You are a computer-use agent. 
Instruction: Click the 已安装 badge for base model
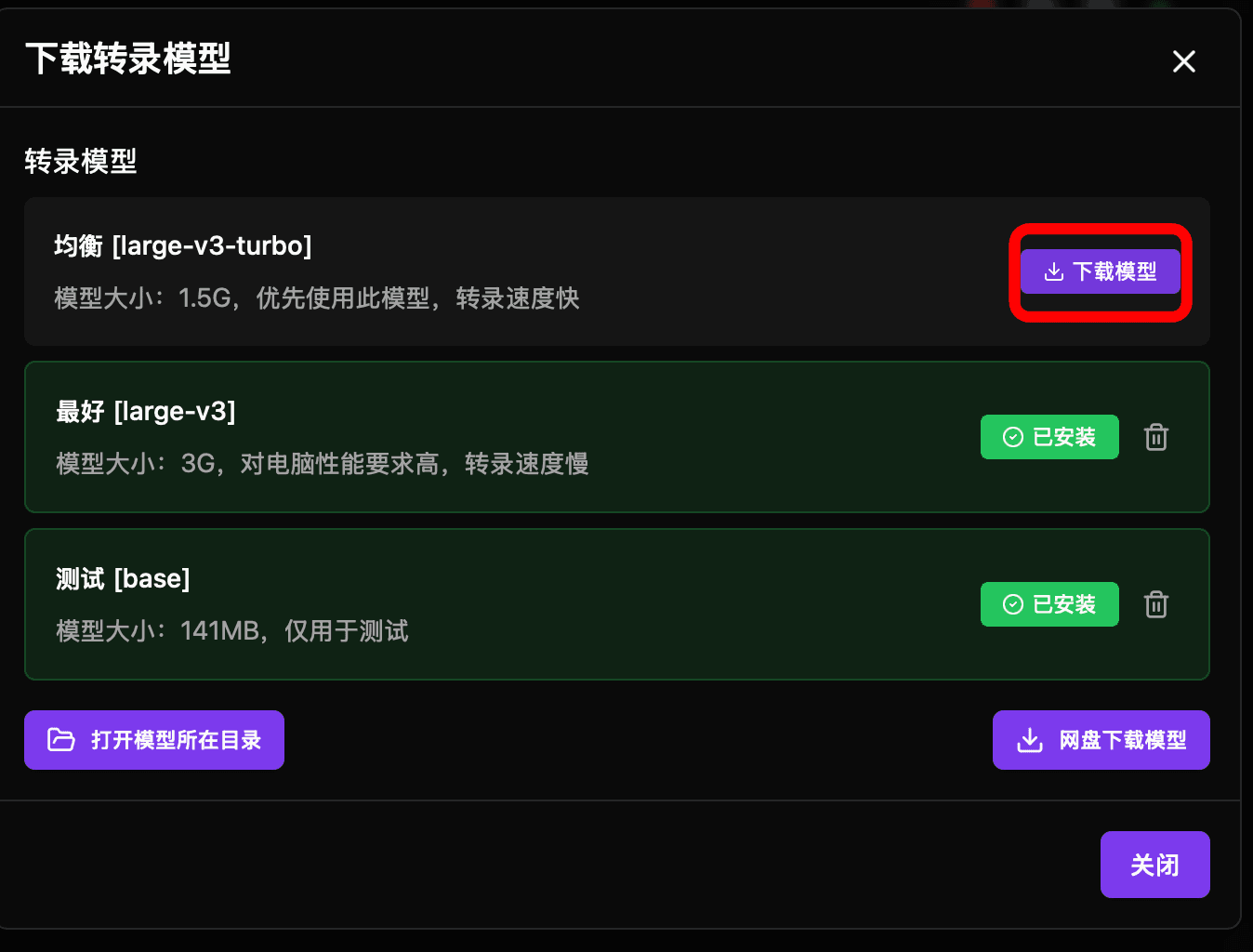(x=1049, y=604)
